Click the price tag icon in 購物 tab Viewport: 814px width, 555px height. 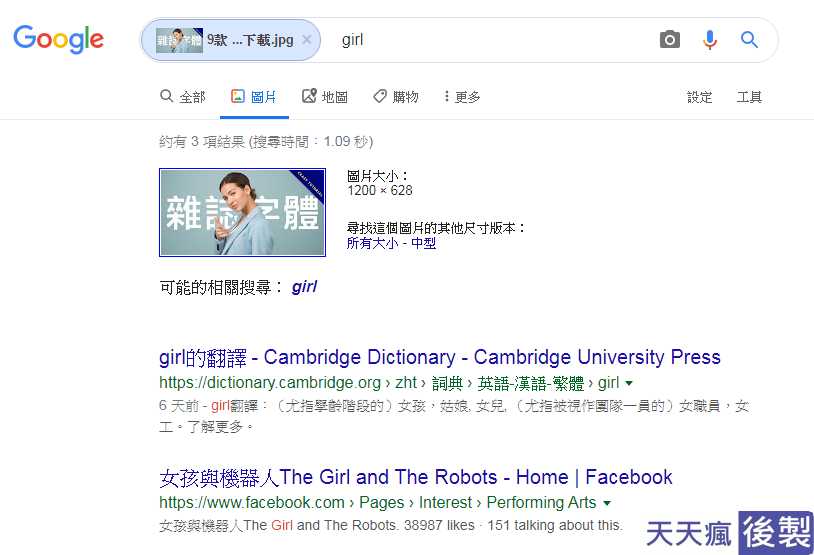pyautogui.click(x=380, y=96)
